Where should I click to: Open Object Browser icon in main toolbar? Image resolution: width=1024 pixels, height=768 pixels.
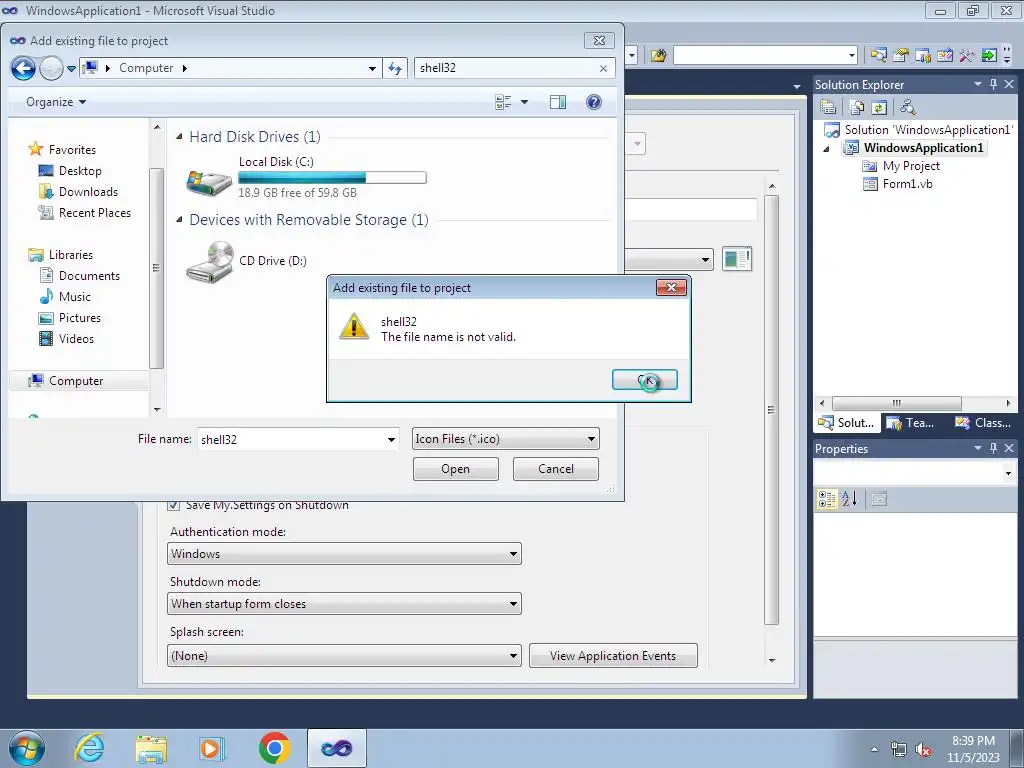point(945,56)
